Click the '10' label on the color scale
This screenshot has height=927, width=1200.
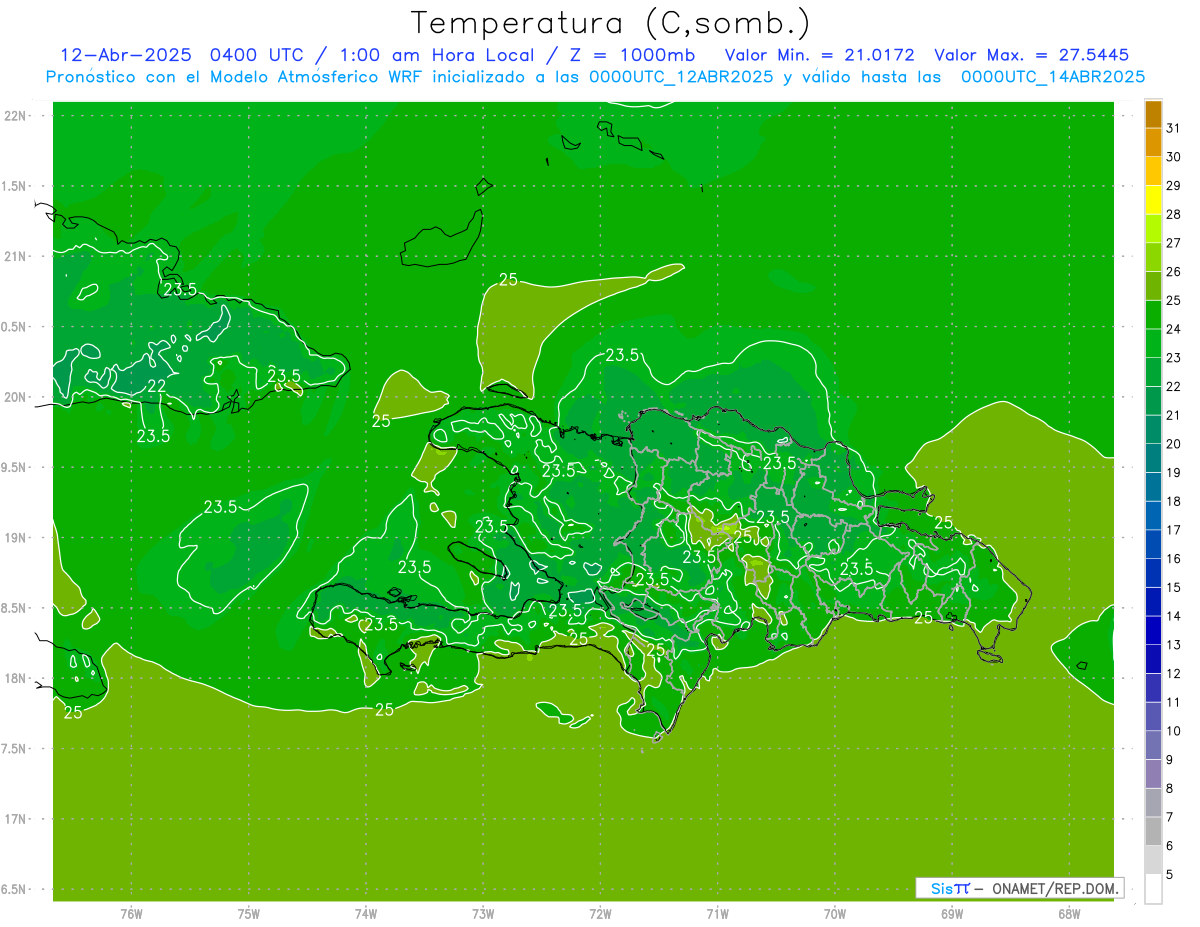point(1174,731)
